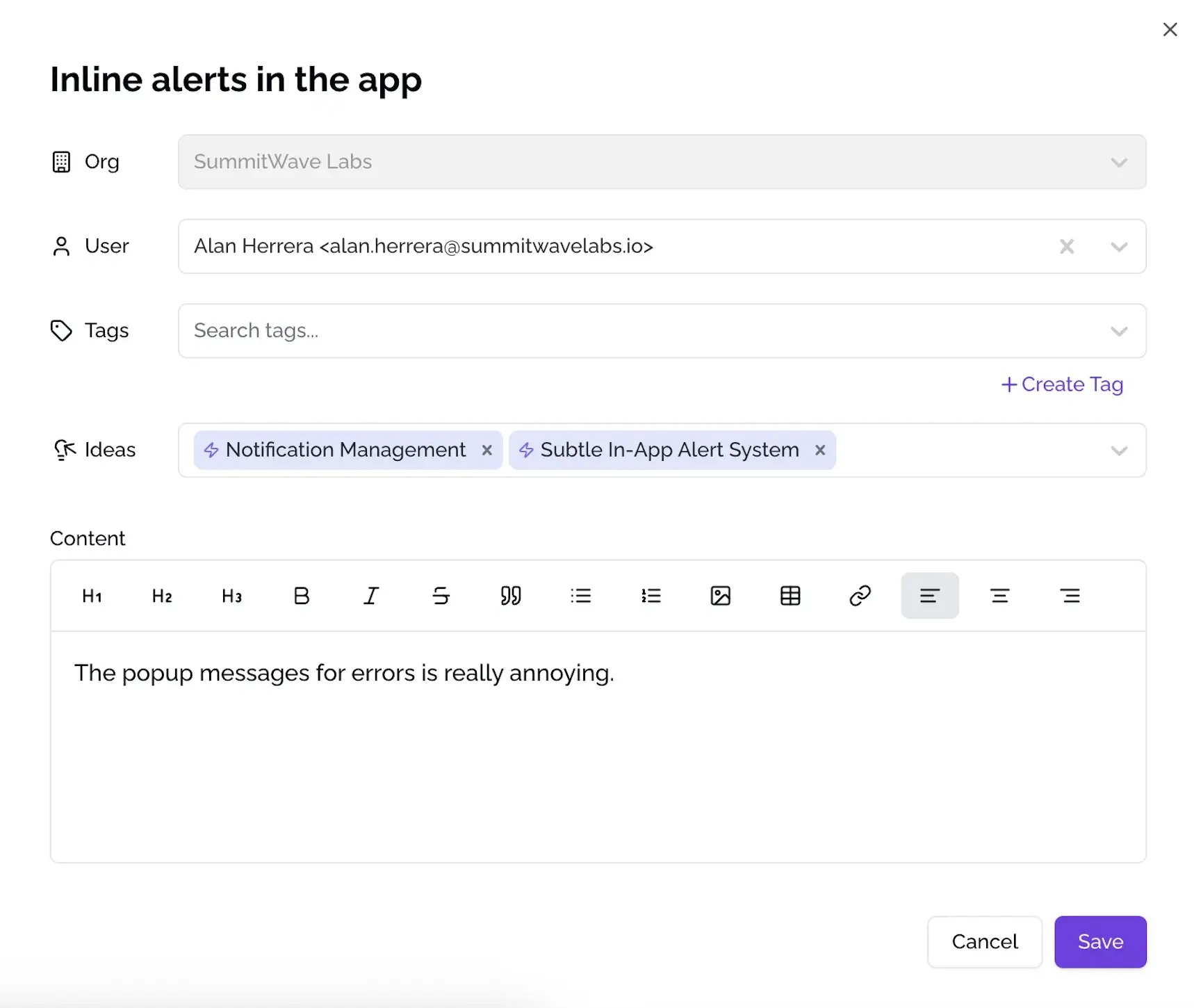Screen dimensions: 1194x1008
Task: Enable right text alignment
Action: 1070,595
